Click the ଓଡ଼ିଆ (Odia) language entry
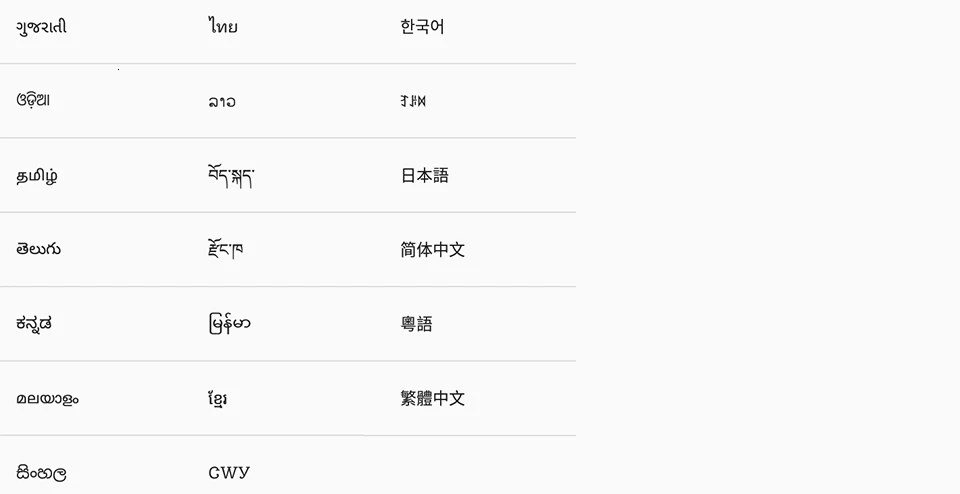 coord(33,100)
